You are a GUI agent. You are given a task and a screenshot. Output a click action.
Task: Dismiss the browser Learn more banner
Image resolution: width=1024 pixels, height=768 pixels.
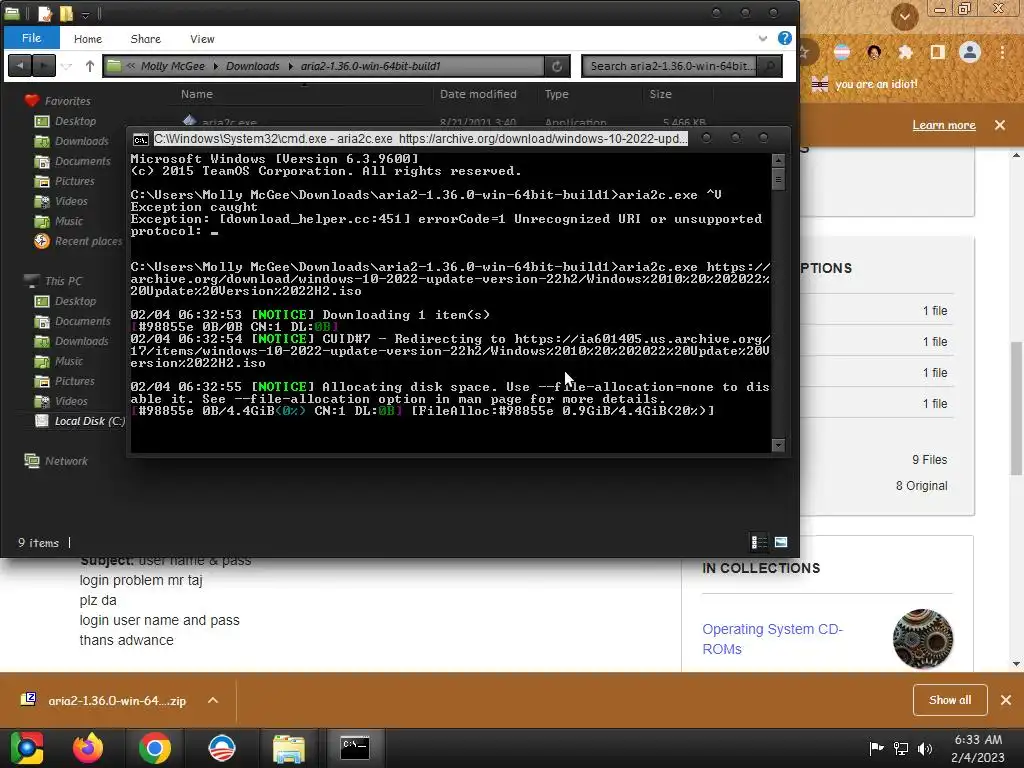pos(1000,125)
